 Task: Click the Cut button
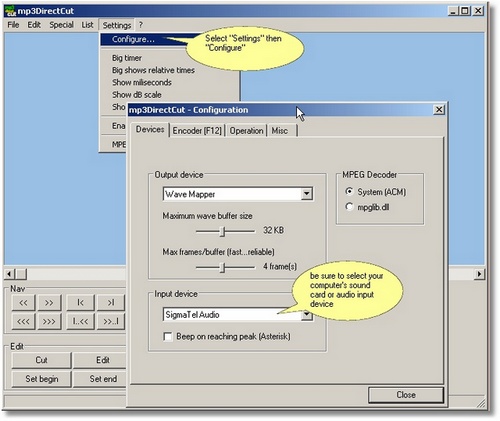(x=41, y=360)
